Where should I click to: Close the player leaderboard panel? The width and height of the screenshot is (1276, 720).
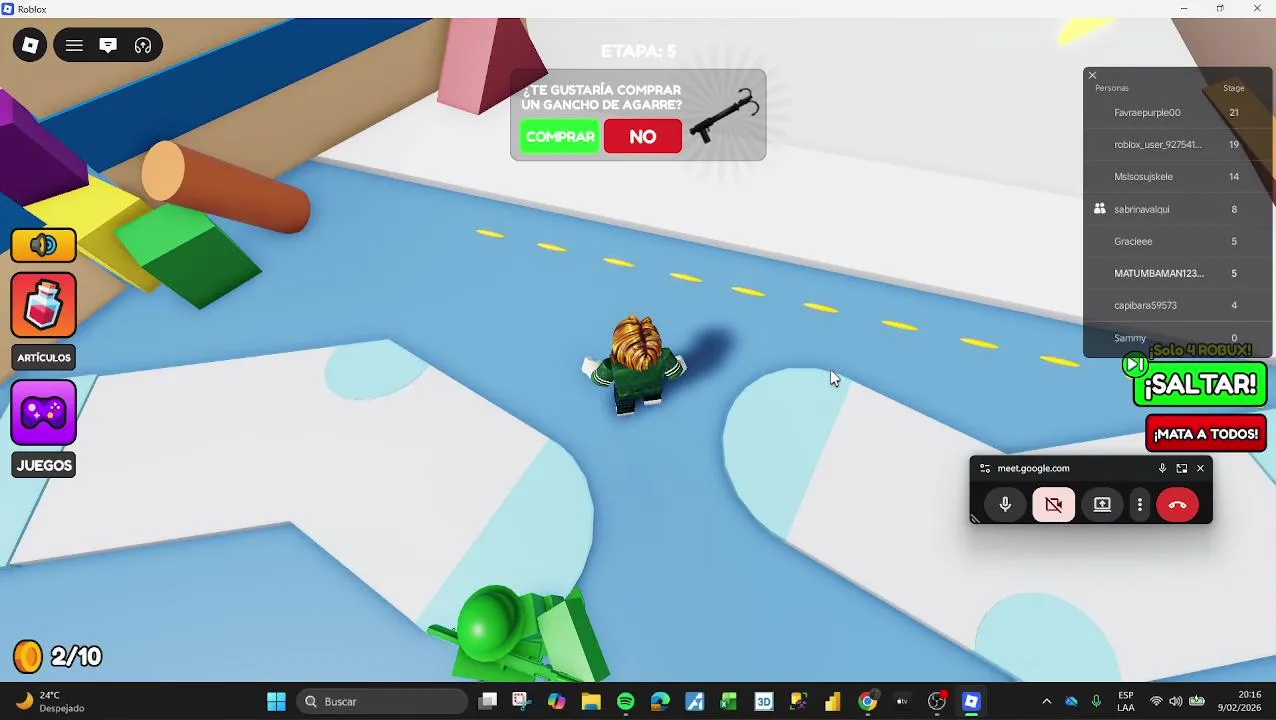(x=1092, y=75)
